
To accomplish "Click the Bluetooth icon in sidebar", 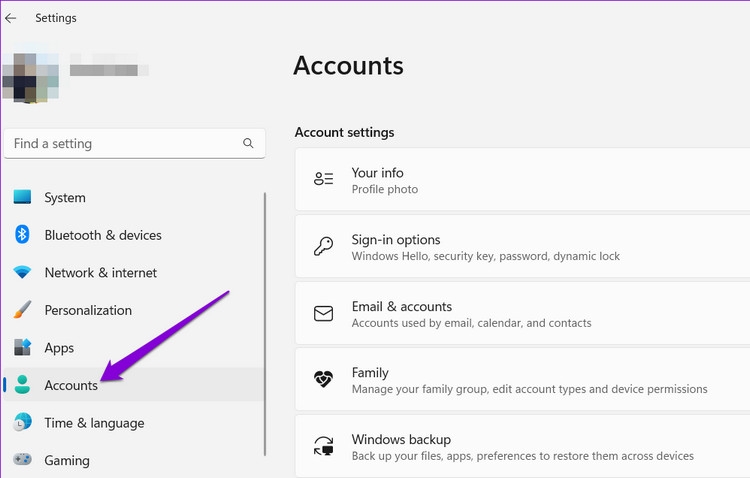I will tap(22, 234).
